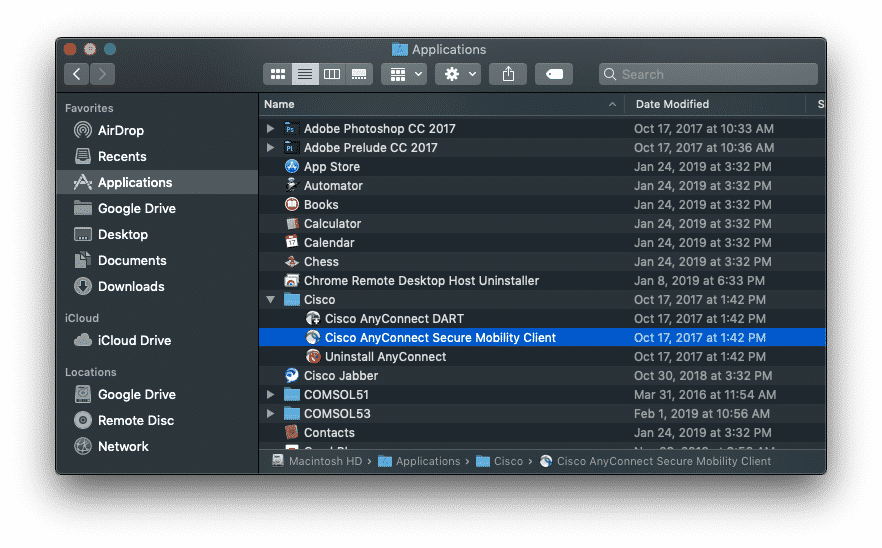
Task: Select the Chess app icon
Action: 291,262
